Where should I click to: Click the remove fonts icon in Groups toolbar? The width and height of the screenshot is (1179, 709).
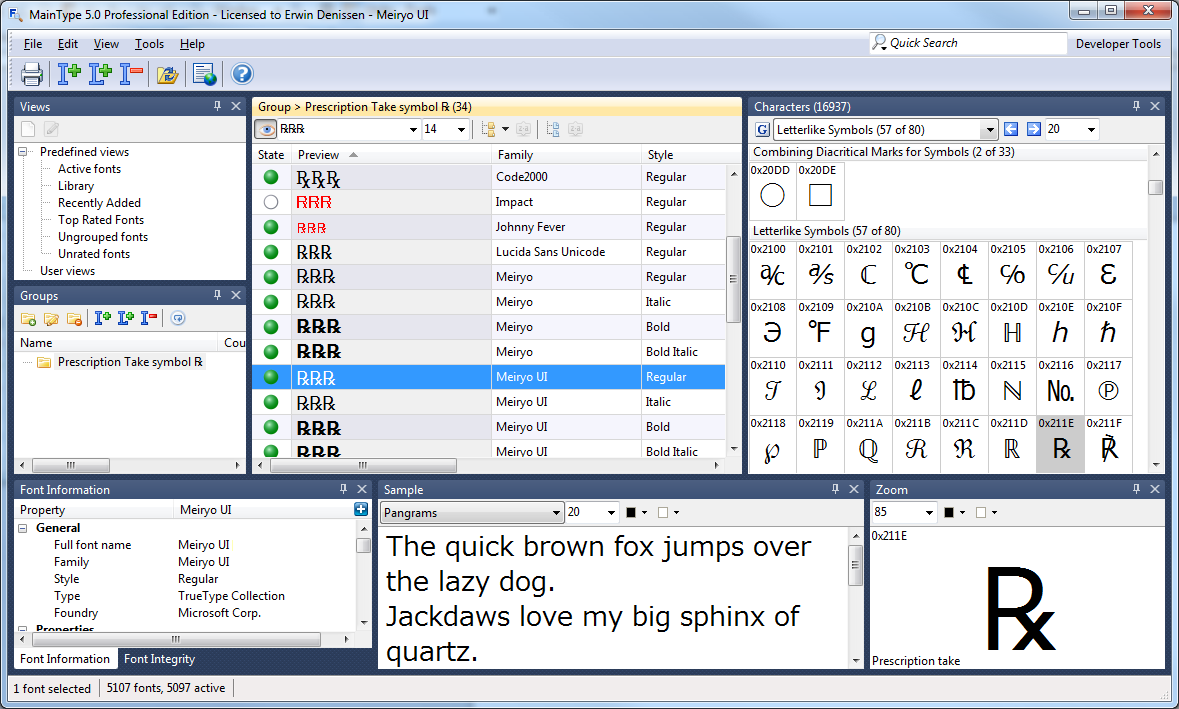click(x=149, y=318)
